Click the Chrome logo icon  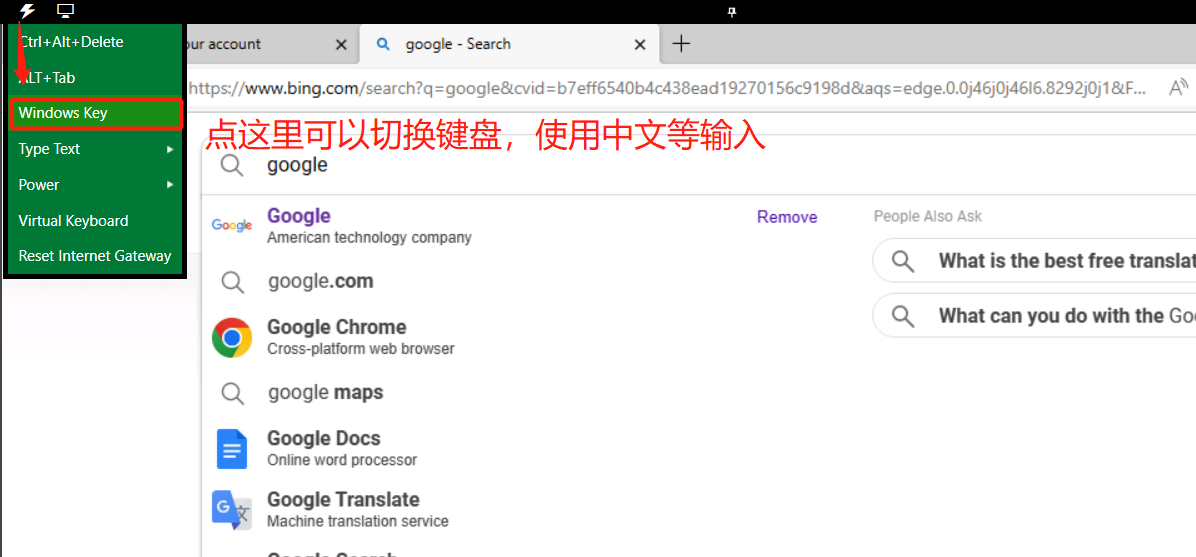(x=232, y=337)
